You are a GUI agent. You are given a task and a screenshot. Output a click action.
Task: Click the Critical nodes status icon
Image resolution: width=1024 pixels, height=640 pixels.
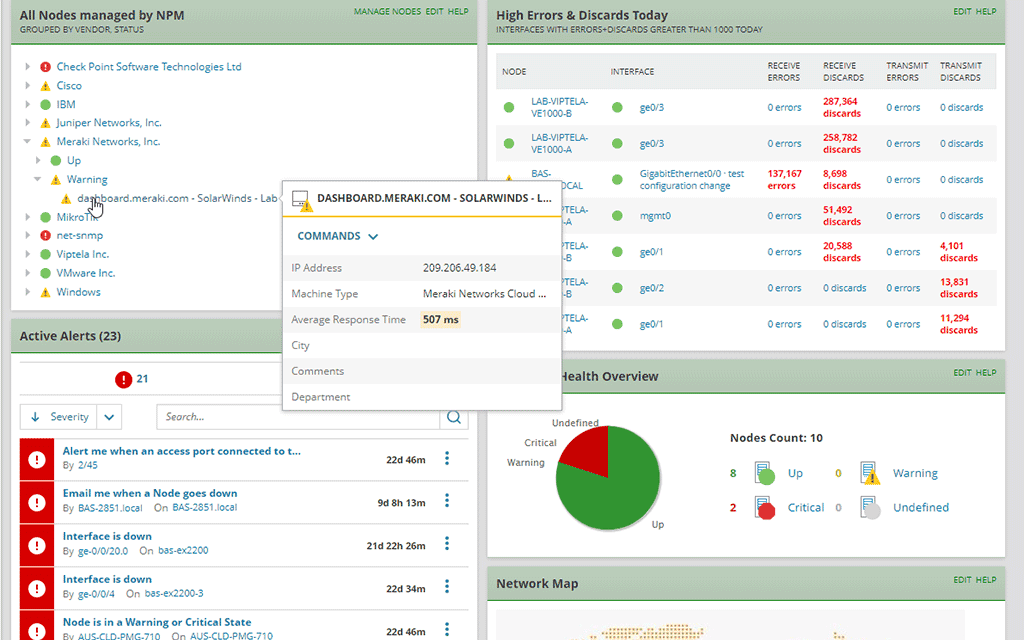coord(765,508)
